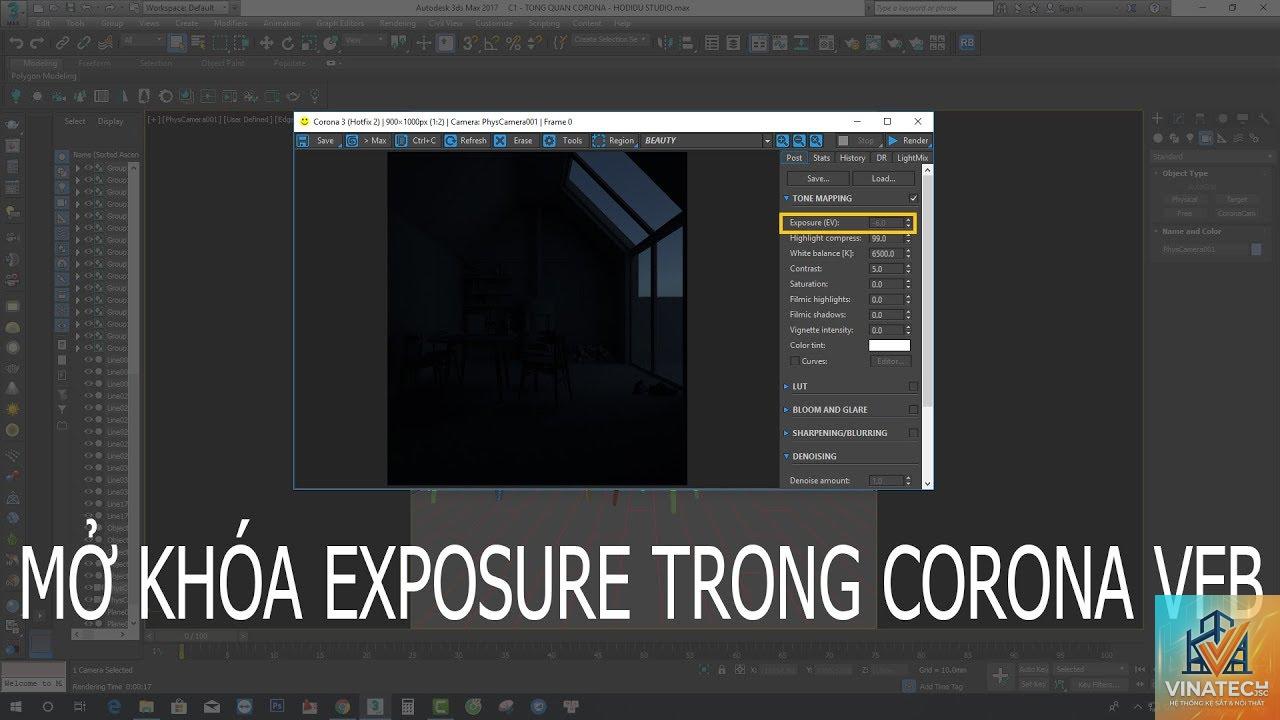Open the Windows Start menu

(15, 707)
